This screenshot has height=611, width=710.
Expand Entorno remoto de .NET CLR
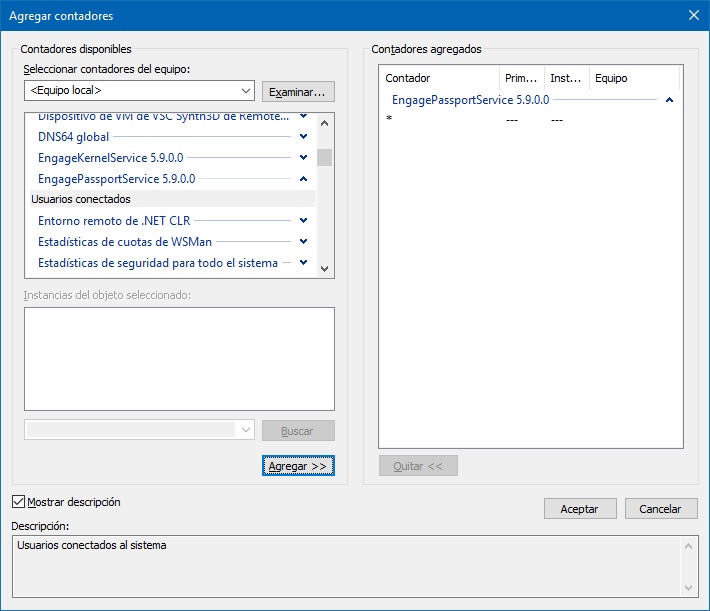click(x=303, y=221)
